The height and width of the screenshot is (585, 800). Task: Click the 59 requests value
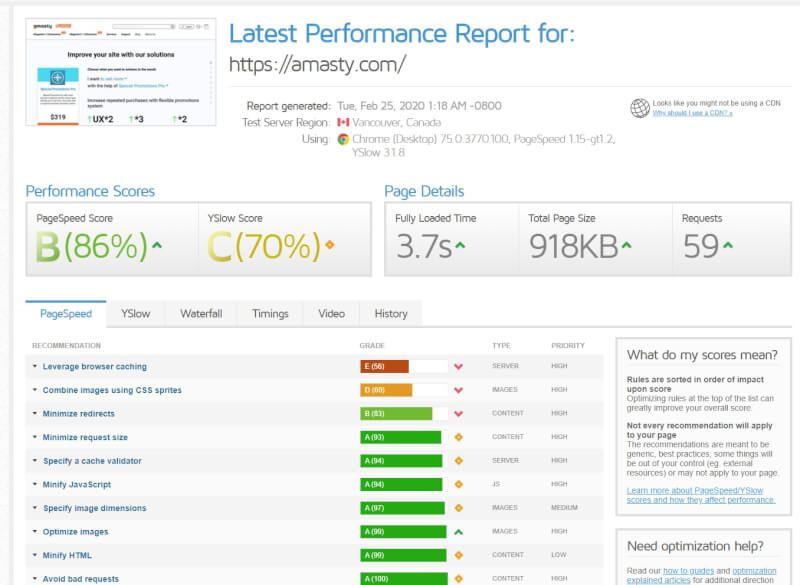point(701,246)
